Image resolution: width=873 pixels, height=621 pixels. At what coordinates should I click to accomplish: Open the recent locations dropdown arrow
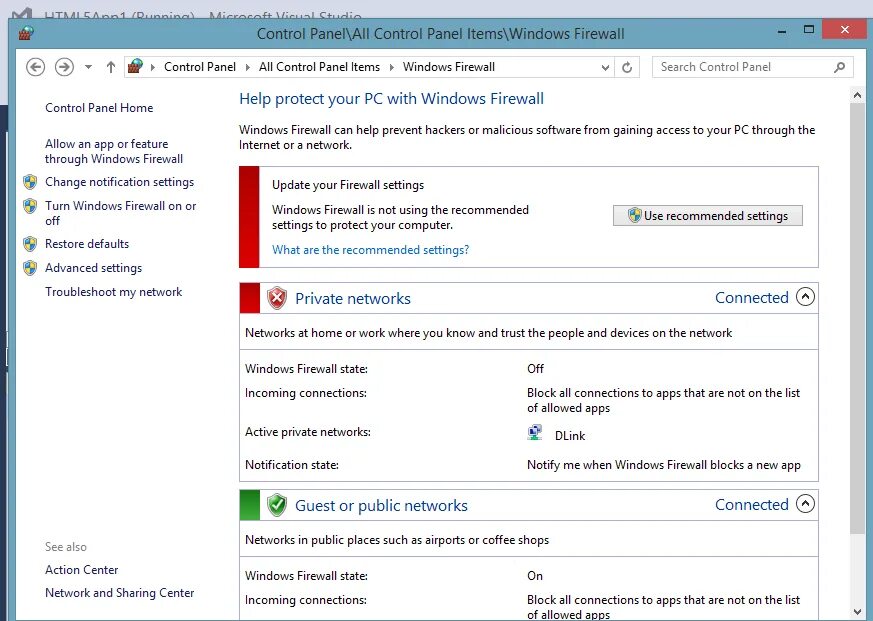point(88,67)
